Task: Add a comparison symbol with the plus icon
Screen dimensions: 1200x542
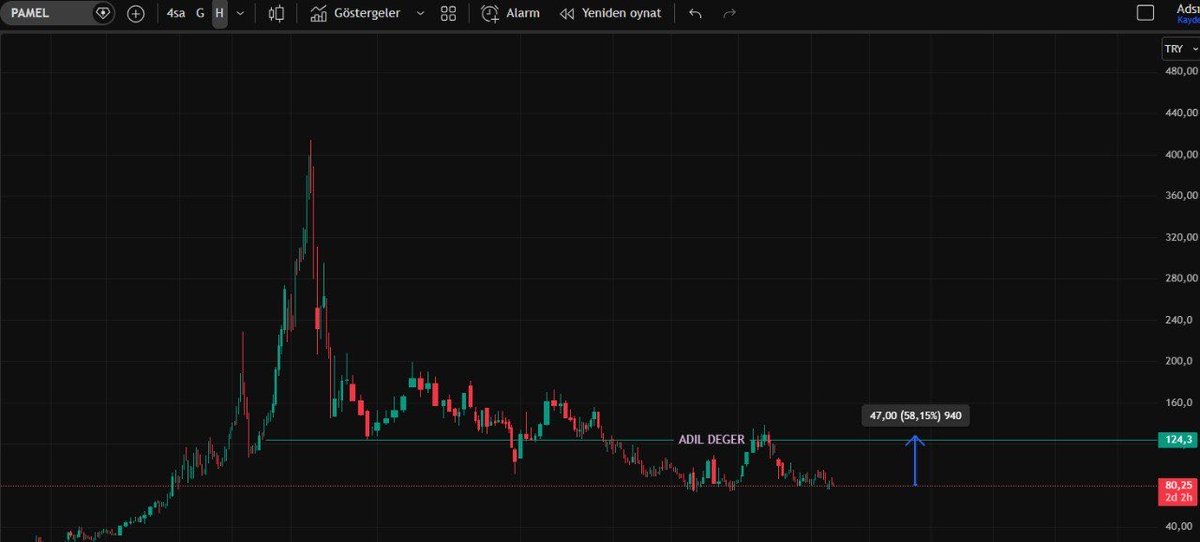Action: (x=136, y=13)
